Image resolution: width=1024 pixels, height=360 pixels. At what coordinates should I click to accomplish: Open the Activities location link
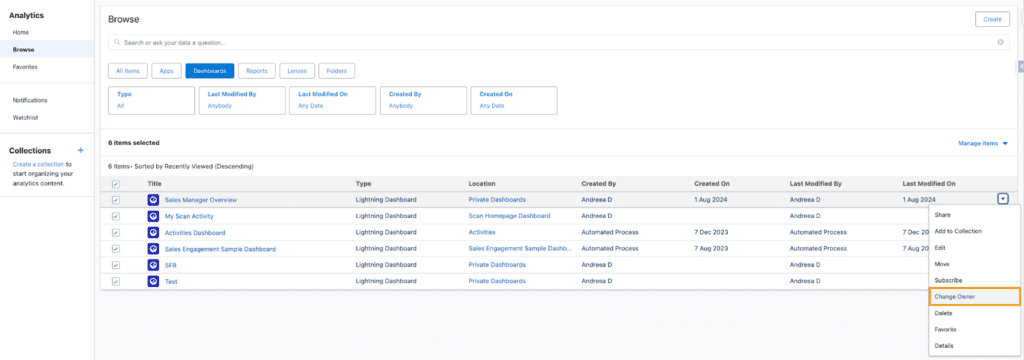[482, 232]
